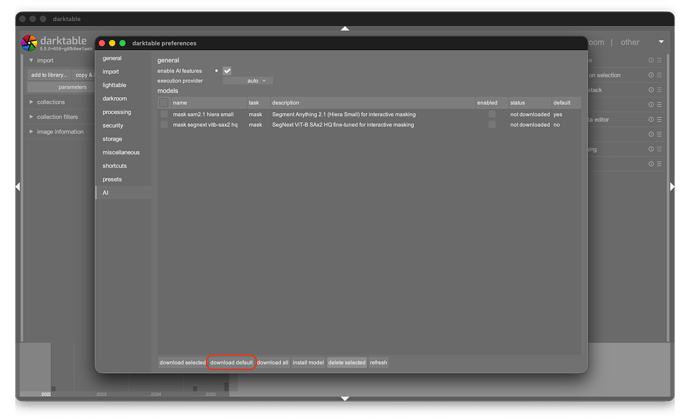The width and height of the screenshot is (690, 419).
Task: Expand collection filters module
Action: pos(31,117)
